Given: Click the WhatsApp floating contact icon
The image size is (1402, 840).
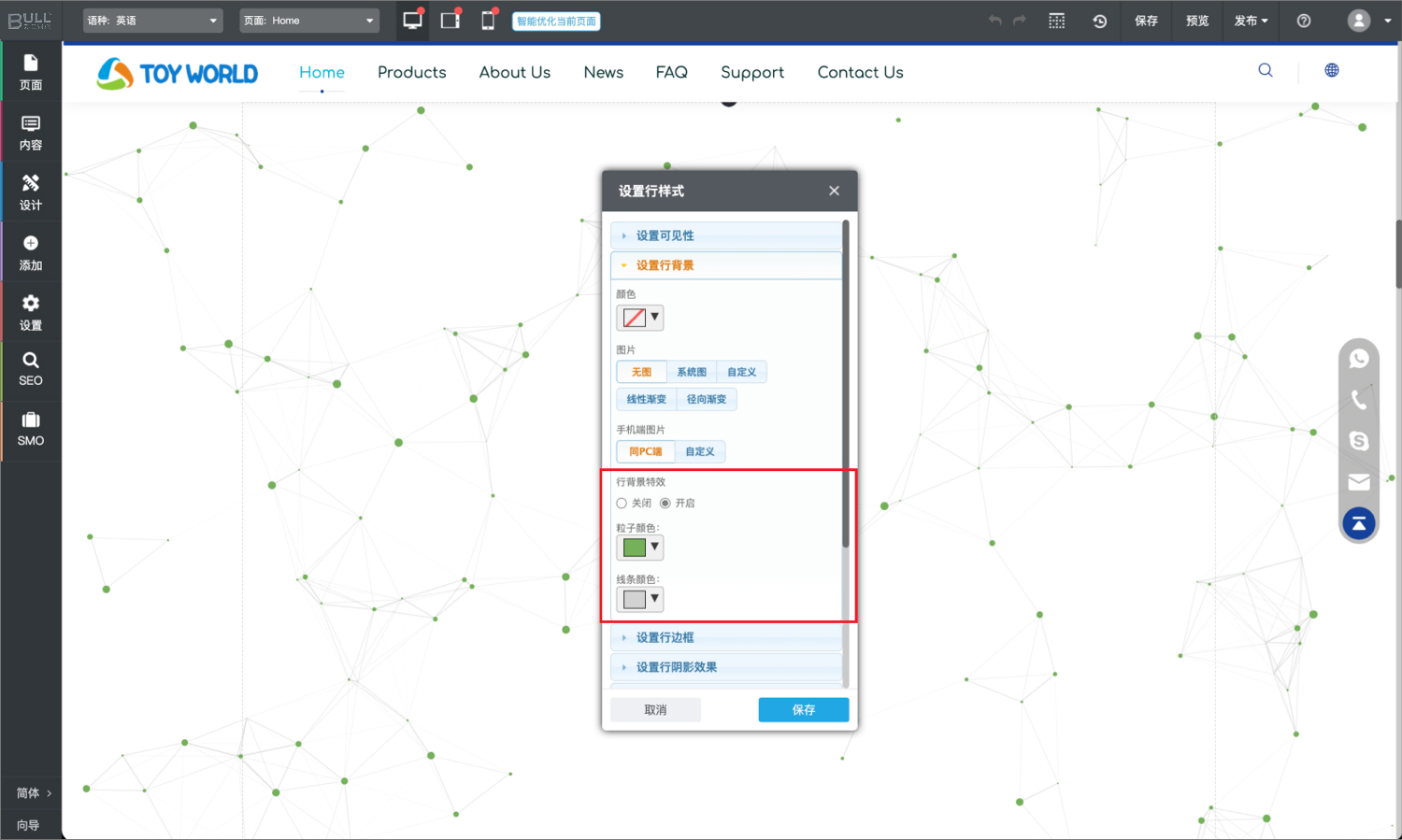Looking at the screenshot, I should 1359,359.
